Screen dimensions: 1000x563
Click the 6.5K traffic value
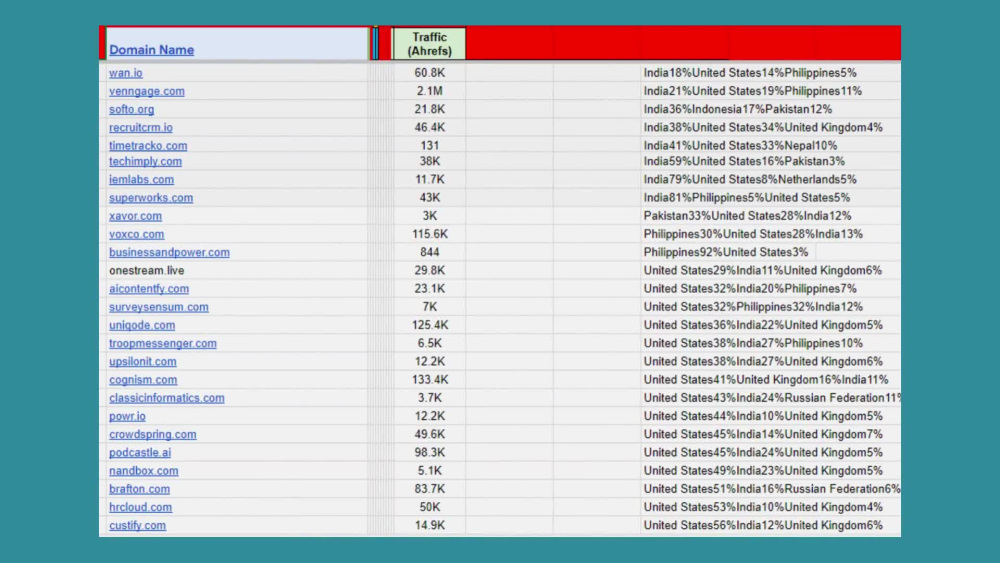(x=429, y=343)
